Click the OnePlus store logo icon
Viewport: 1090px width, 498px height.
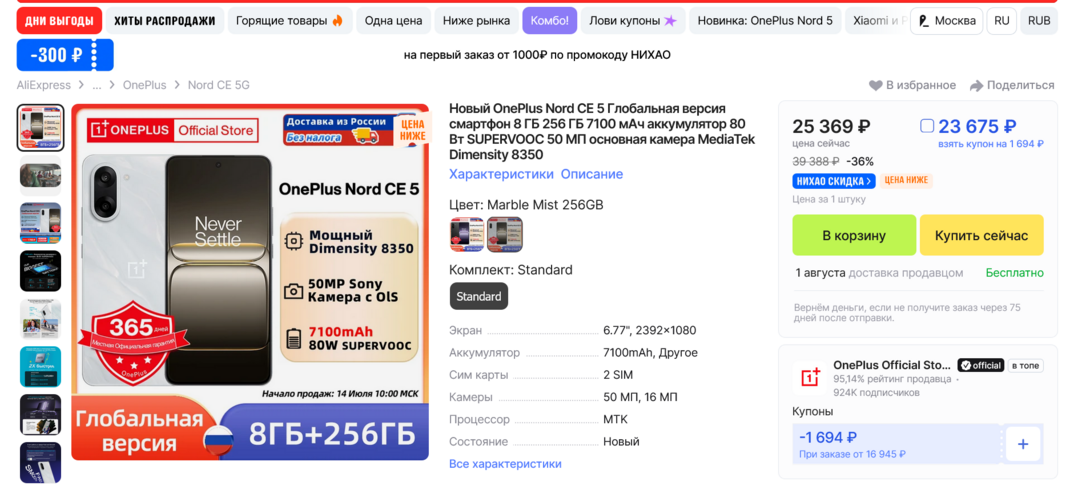[x=810, y=378]
